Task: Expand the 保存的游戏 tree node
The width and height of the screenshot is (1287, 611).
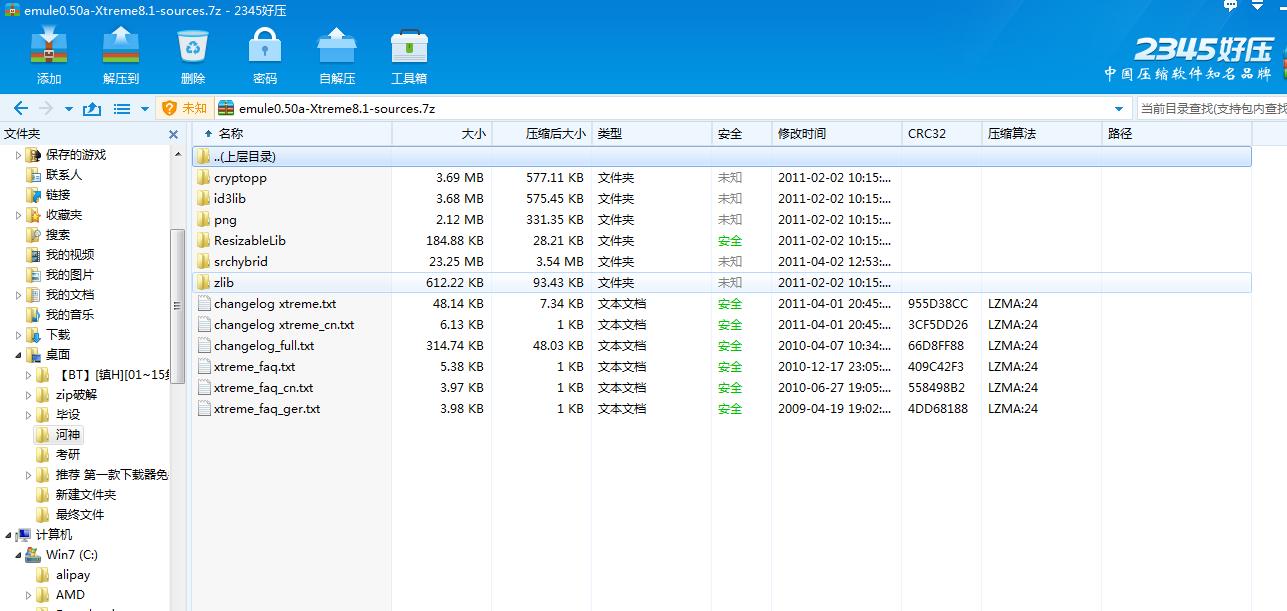Action: tap(18, 155)
